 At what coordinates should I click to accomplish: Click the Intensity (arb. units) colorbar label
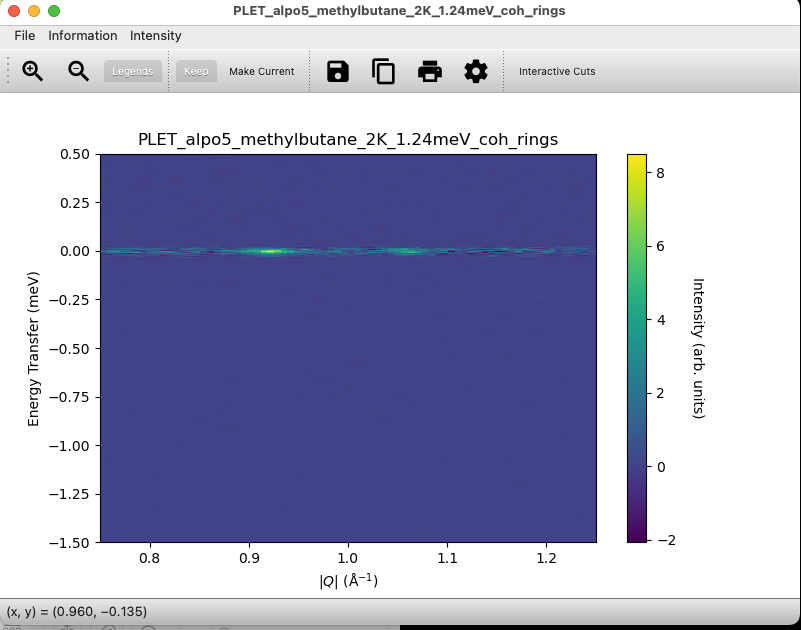click(x=699, y=348)
